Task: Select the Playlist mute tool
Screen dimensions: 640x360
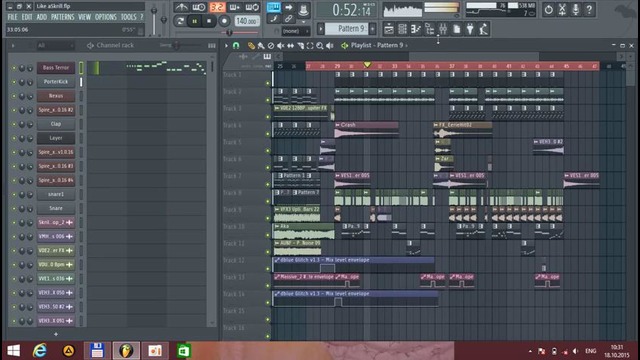Action: pyautogui.click(x=281, y=46)
